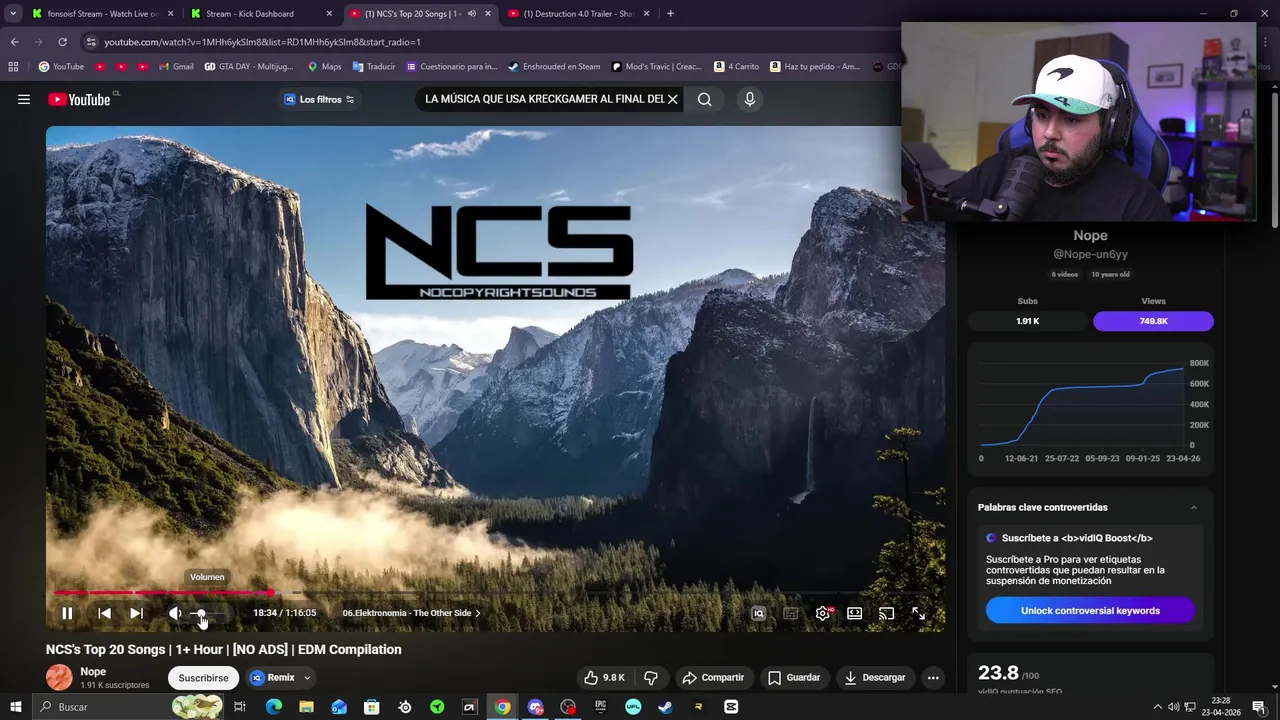Image resolution: width=1280 pixels, height=720 pixels.
Task: Switch to theater mode view
Action: tap(854, 613)
